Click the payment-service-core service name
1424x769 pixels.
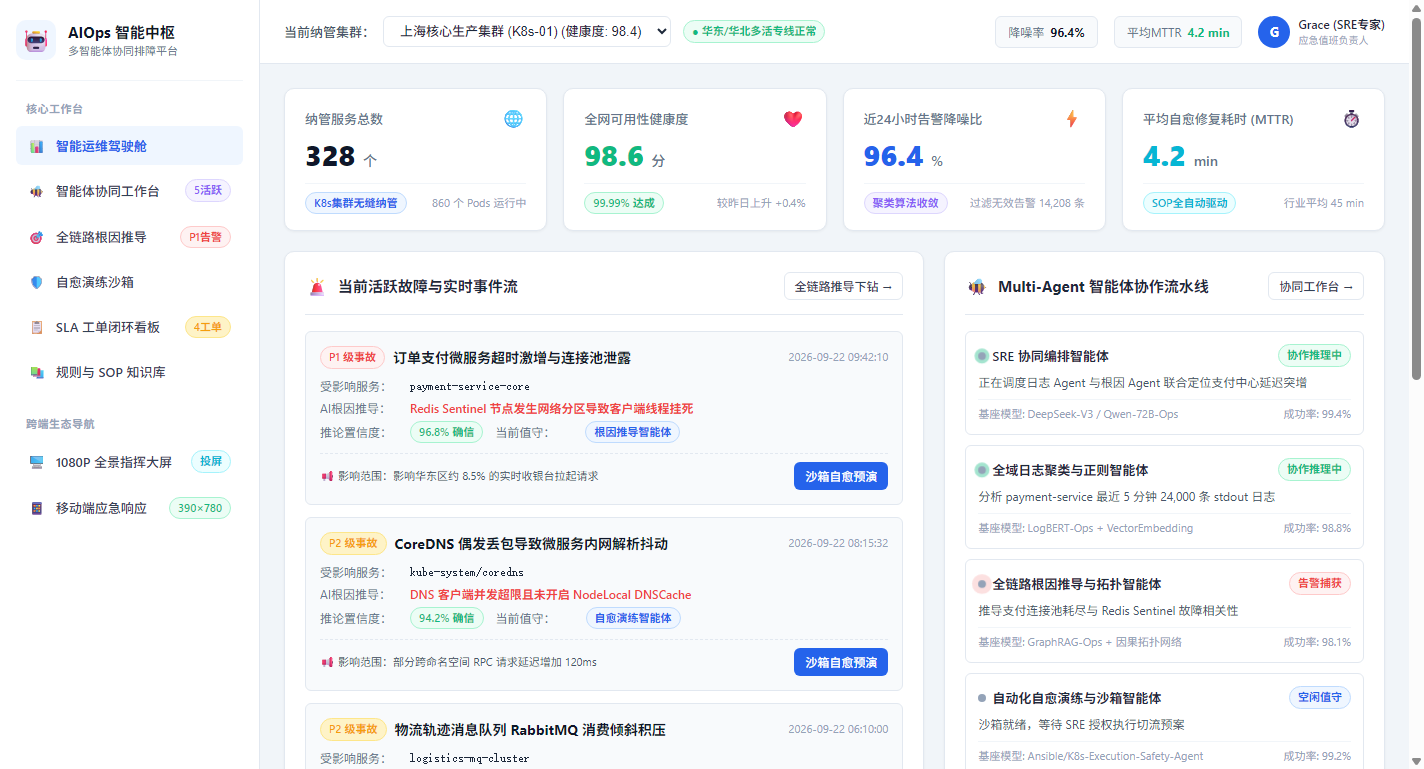click(470, 386)
